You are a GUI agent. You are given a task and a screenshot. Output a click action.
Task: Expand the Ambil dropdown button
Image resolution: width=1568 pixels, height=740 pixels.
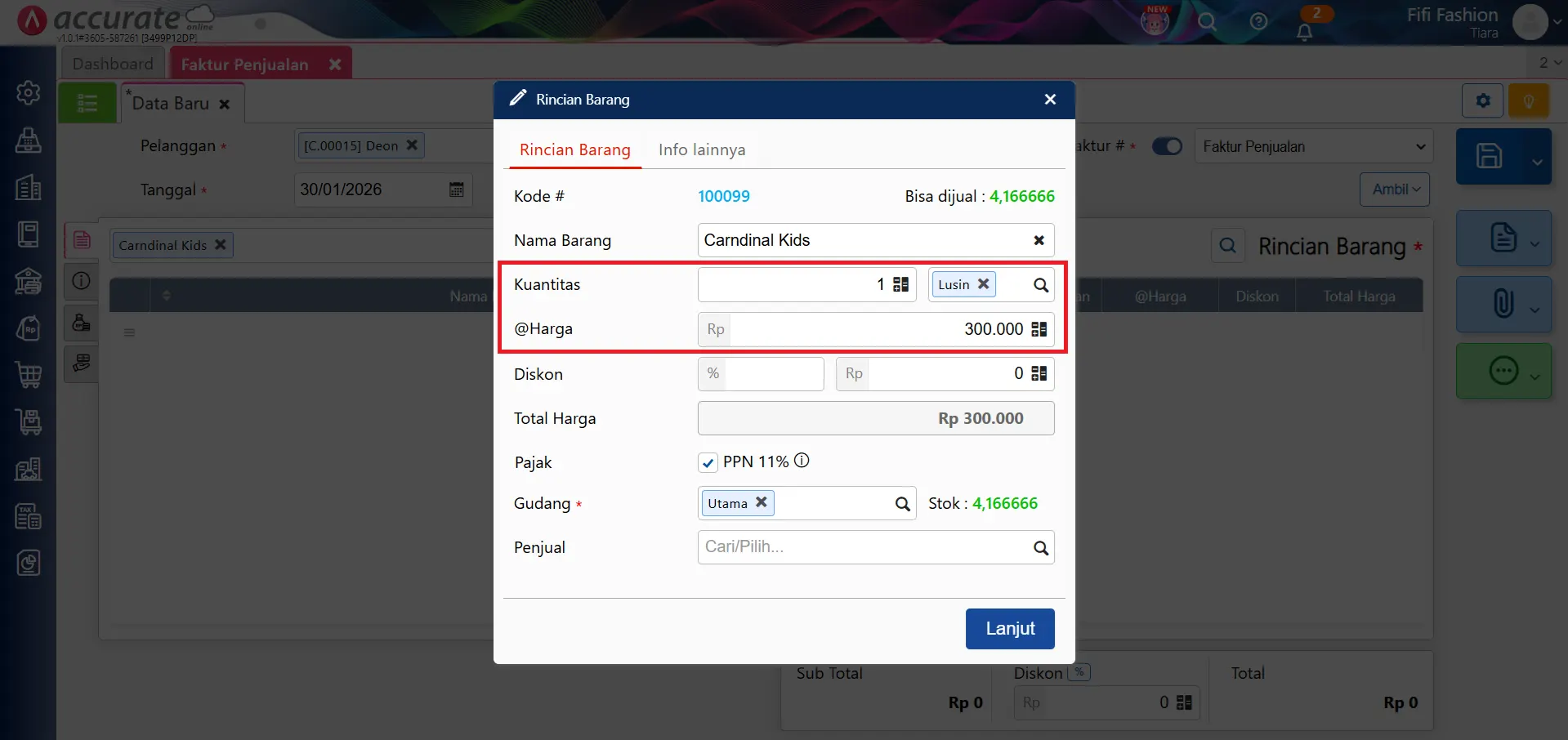pyautogui.click(x=1394, y=189)
